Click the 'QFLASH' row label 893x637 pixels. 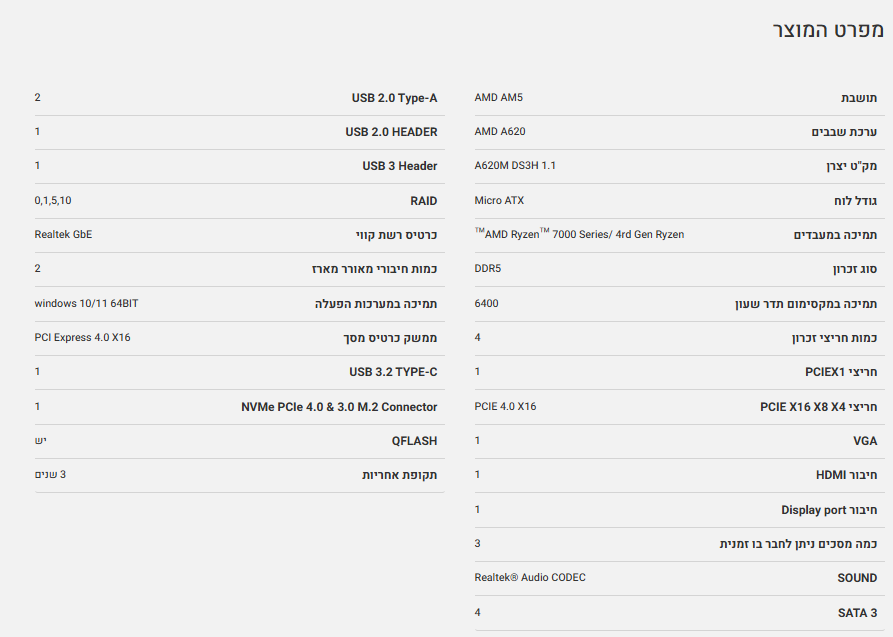coord(414,441)
